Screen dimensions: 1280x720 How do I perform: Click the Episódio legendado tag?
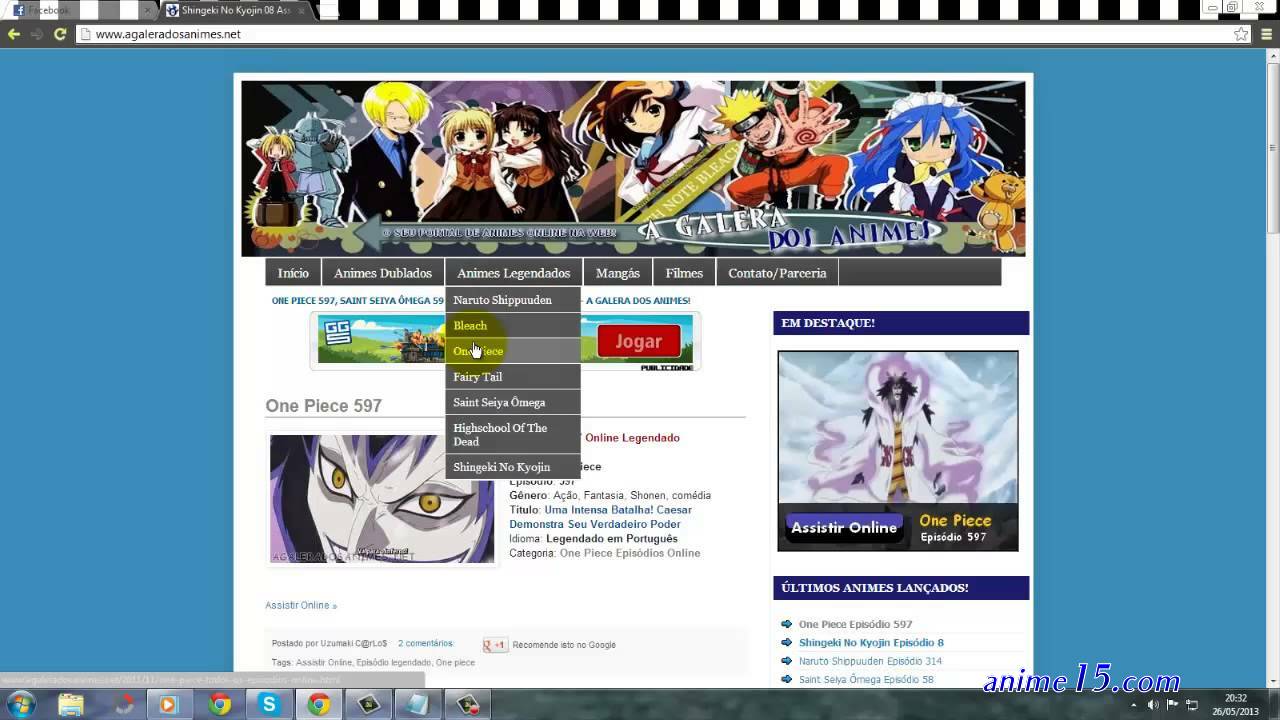pyautogui.click(x=394, y=662)
